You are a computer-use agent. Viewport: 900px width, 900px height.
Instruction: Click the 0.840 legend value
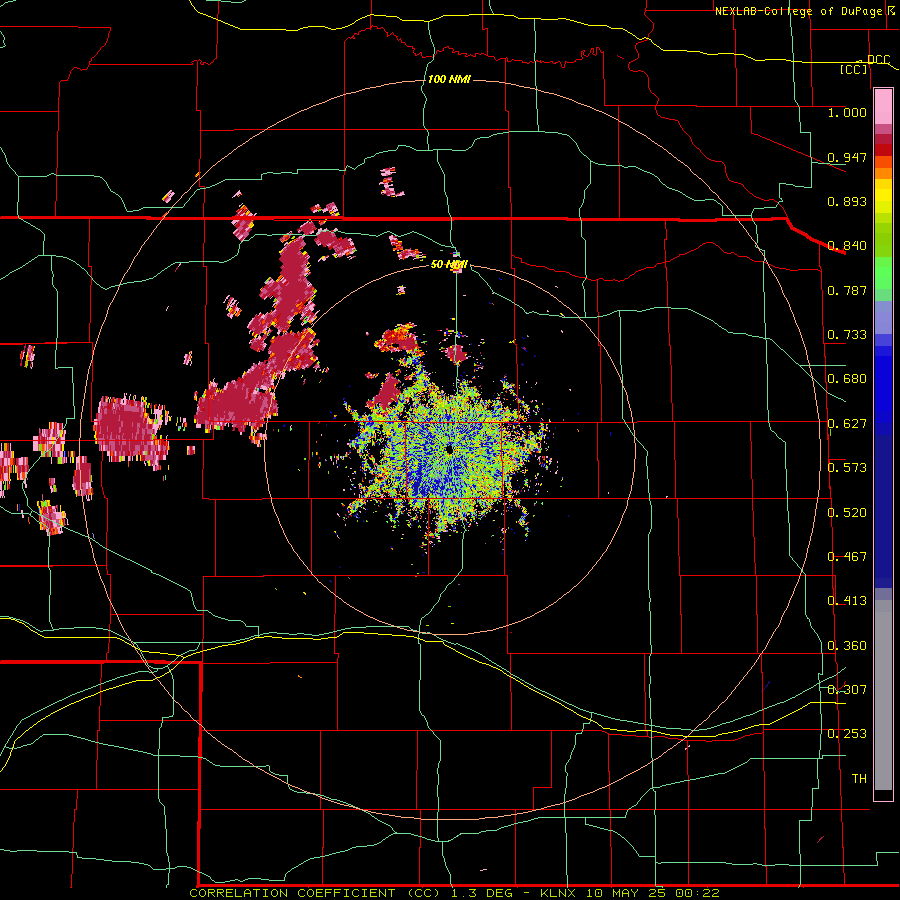847,246
